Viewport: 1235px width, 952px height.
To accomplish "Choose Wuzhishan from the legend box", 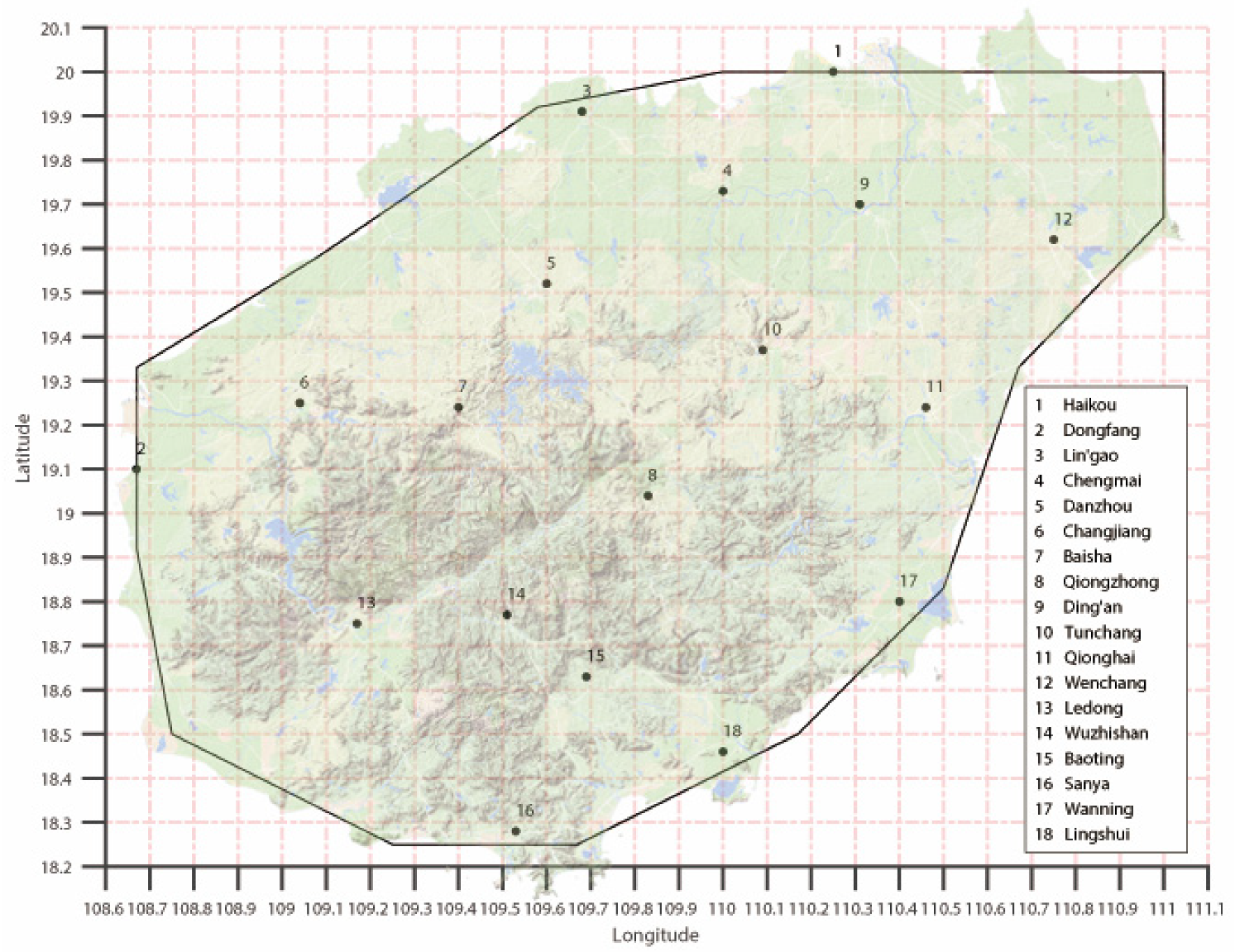I will point(1105,734).
